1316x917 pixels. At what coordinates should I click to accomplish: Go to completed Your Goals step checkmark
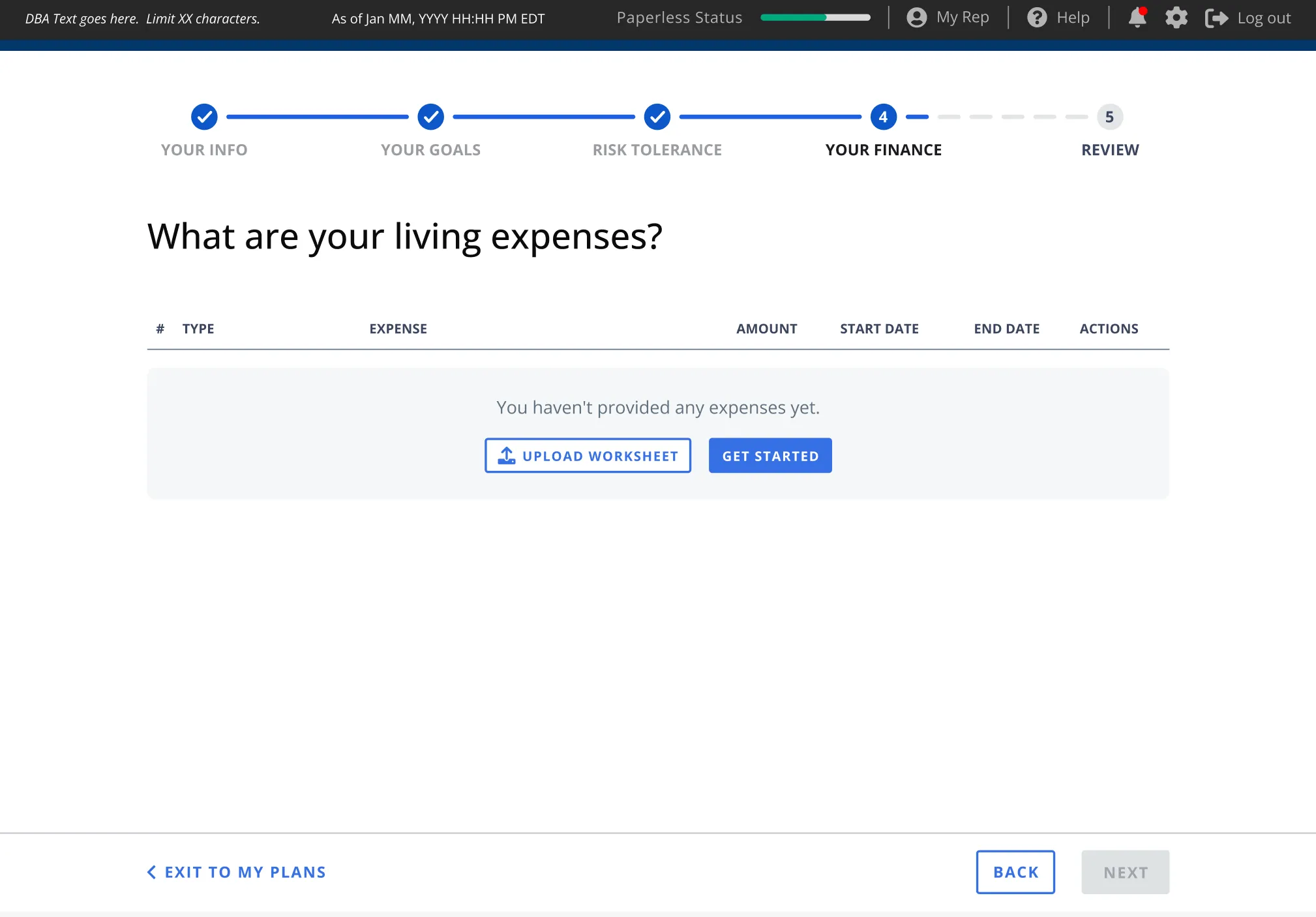[431, 117]
